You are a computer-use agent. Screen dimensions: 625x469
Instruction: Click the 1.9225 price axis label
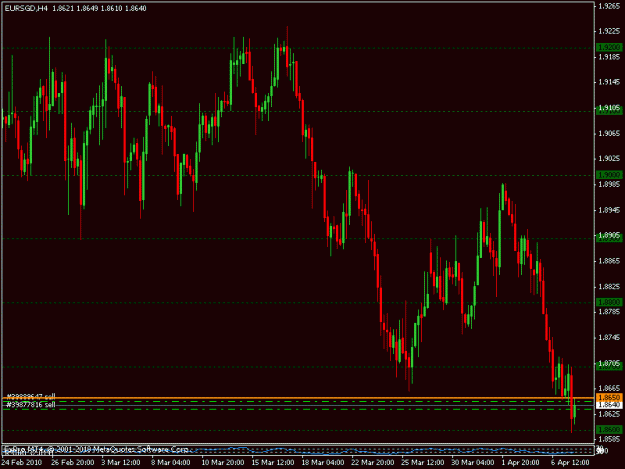[610, 31]
